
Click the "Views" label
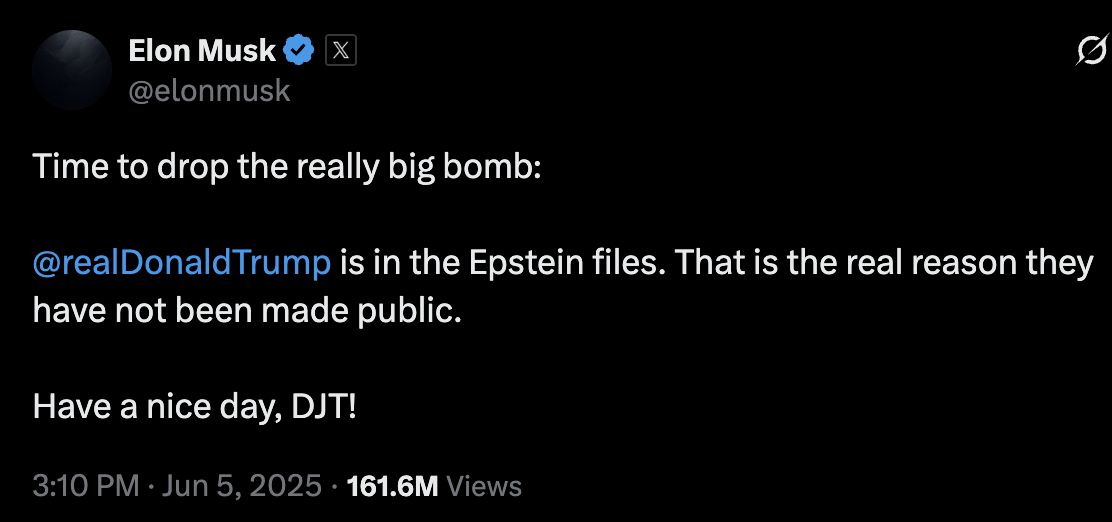pos(484,487)
